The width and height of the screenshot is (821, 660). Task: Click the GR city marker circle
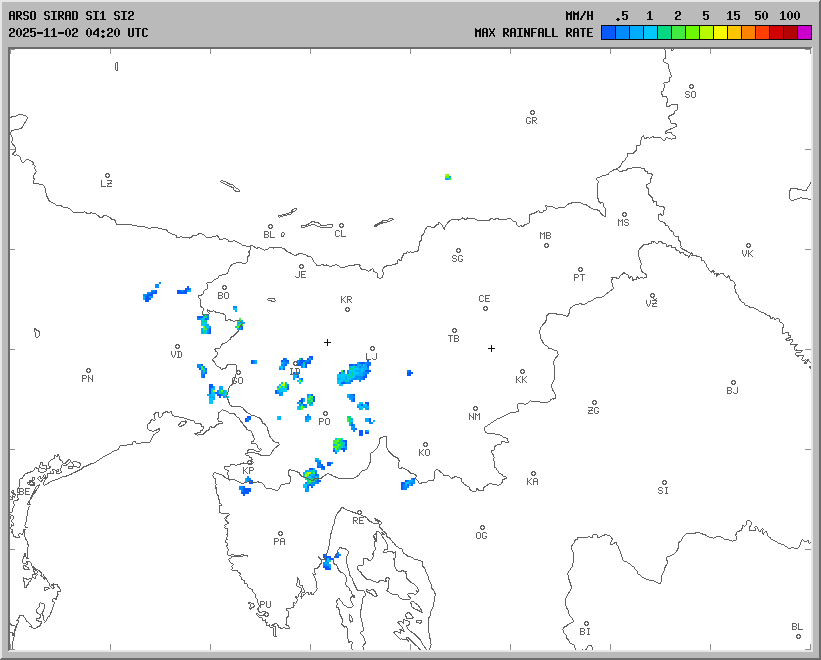pos(532,113)
